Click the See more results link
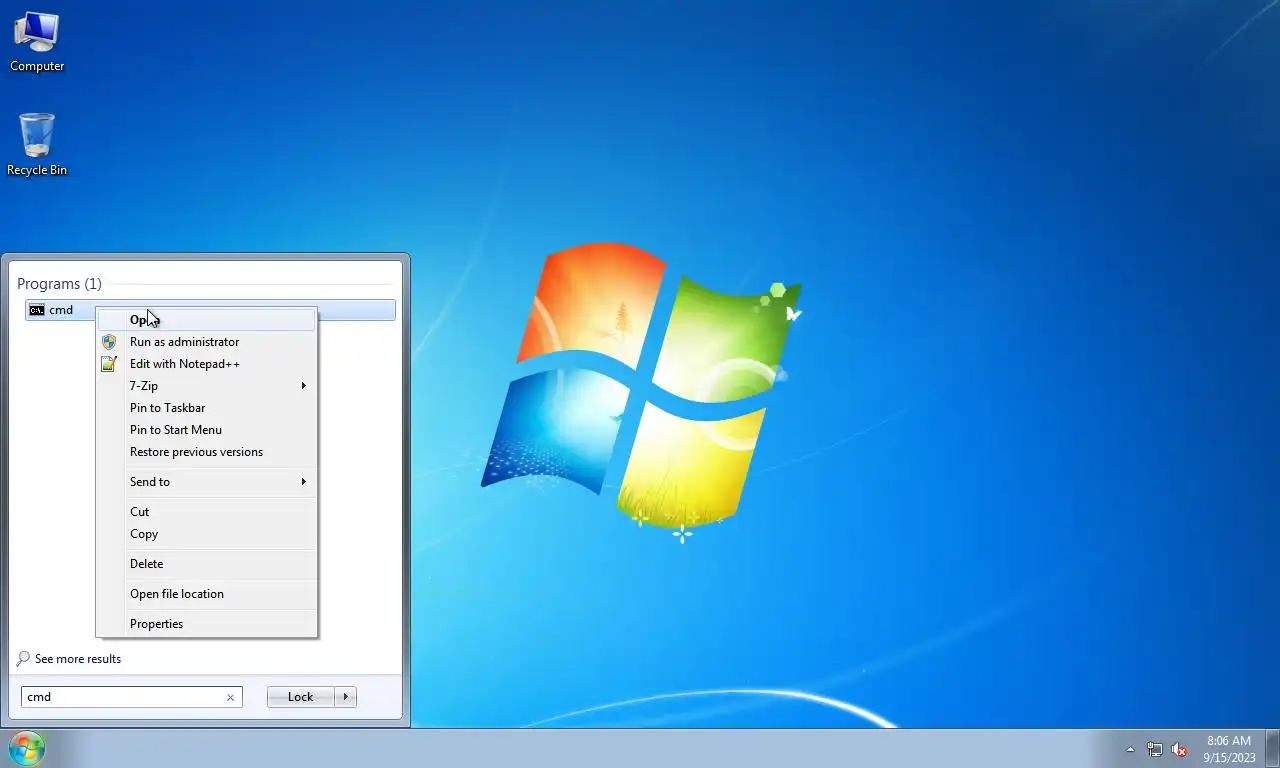 78,659
